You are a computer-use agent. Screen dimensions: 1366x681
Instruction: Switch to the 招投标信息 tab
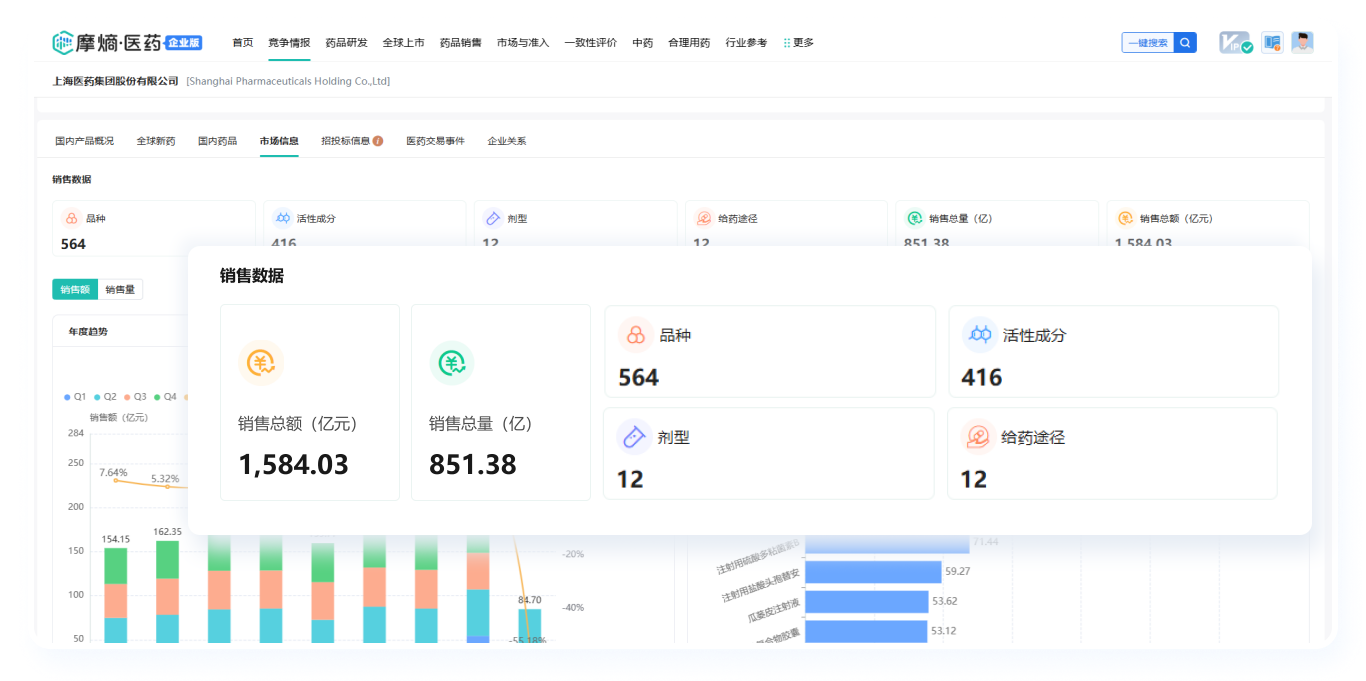pyautogui.click(x=345, y=141)
